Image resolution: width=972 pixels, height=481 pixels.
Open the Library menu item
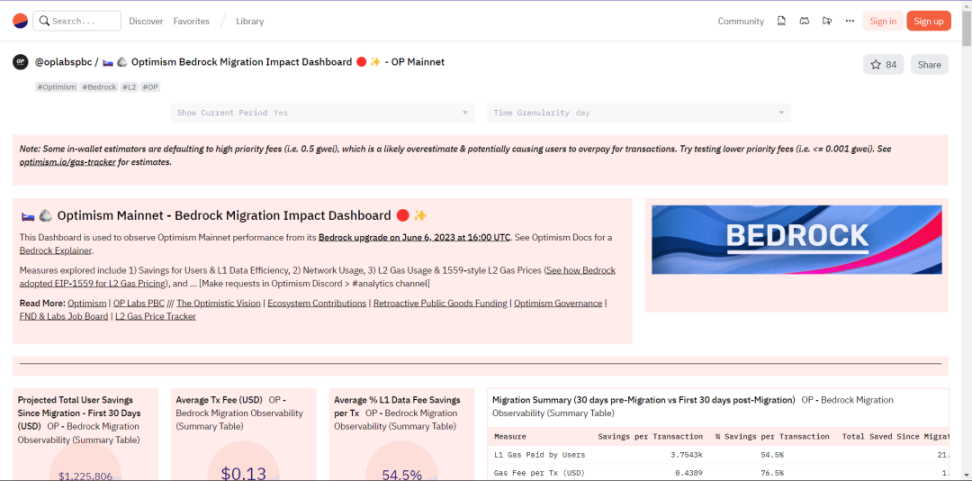pyautogui.click(x=250, y=21)
